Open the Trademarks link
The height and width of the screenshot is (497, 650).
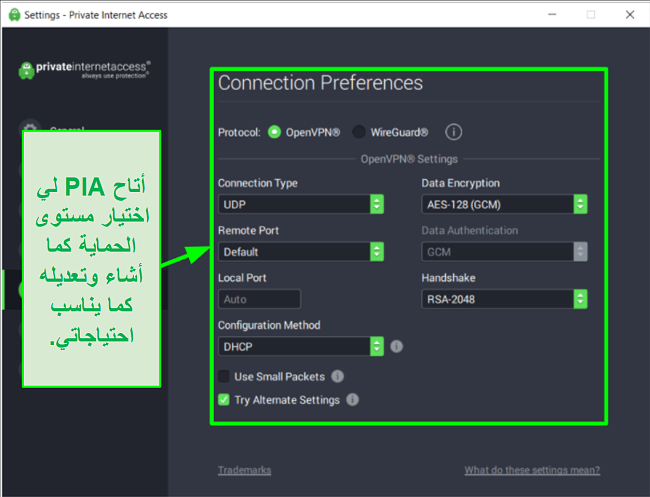pyautogui.click(x=245, y=470)
